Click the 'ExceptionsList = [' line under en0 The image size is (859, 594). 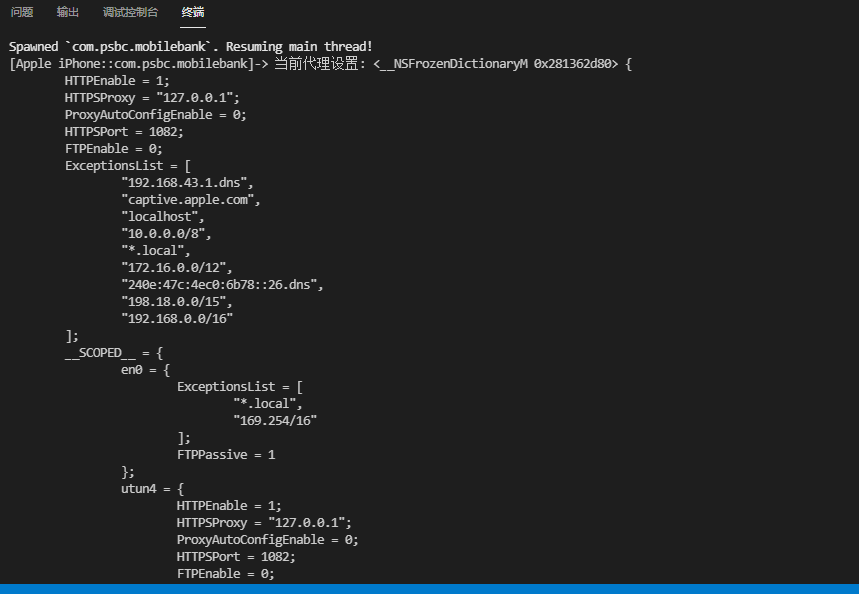click(x=240, y=387)
